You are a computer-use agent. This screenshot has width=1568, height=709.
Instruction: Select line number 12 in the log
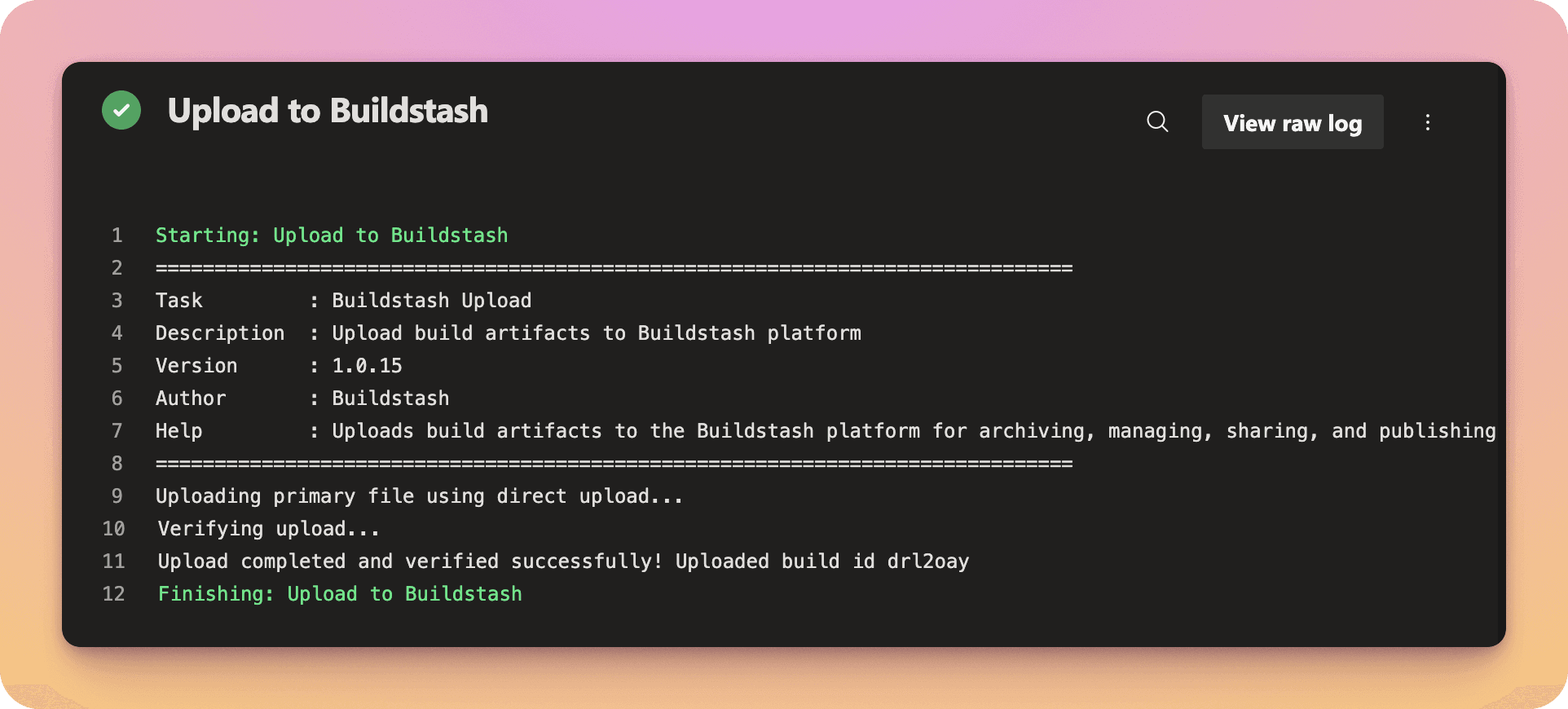[113, 594]
